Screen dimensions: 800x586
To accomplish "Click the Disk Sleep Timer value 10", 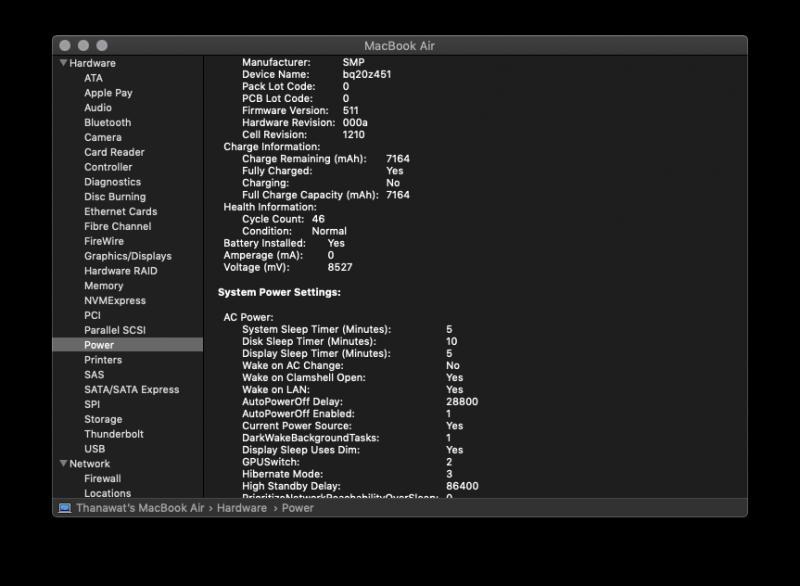I will click(452, 341).
